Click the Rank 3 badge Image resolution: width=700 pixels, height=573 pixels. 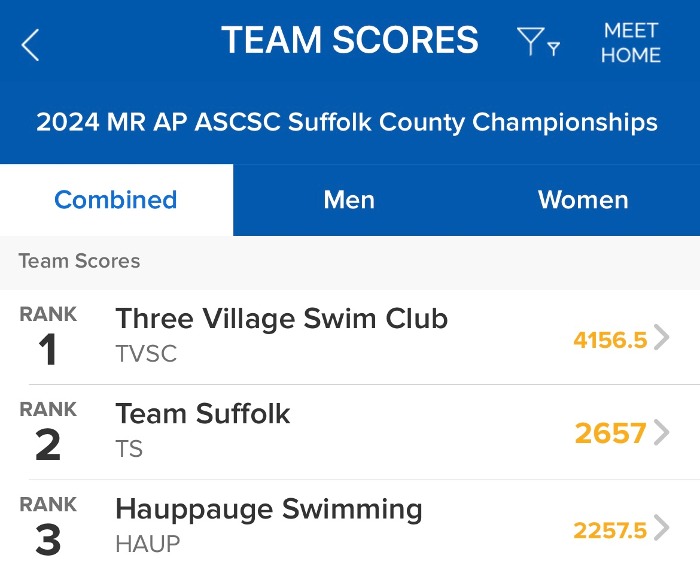[48, 527]
